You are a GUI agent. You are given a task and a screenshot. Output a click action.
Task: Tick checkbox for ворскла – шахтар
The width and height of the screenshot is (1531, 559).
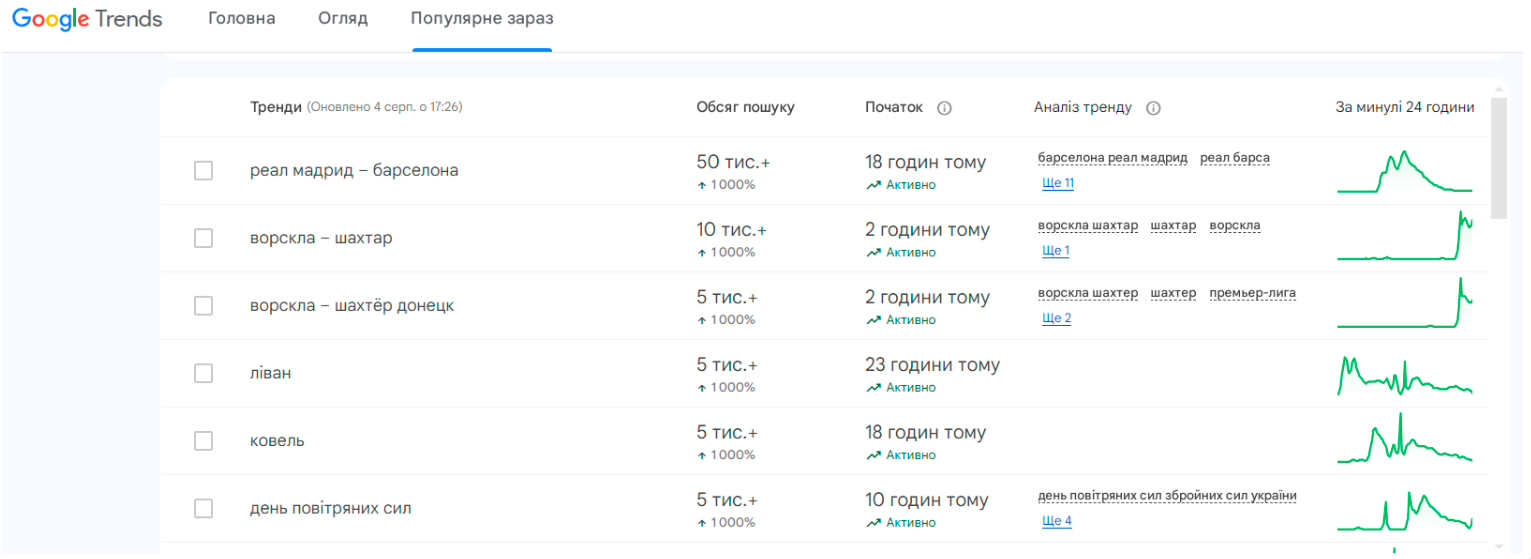click(204, 238)
